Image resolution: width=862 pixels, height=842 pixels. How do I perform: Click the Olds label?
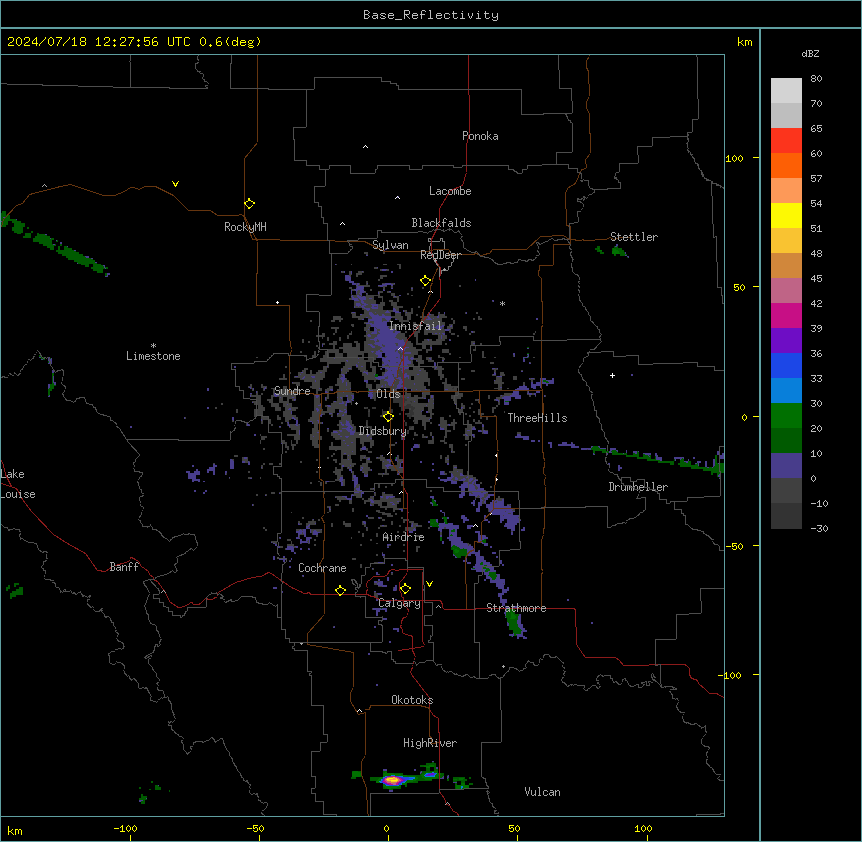click(x=388, y=394)
